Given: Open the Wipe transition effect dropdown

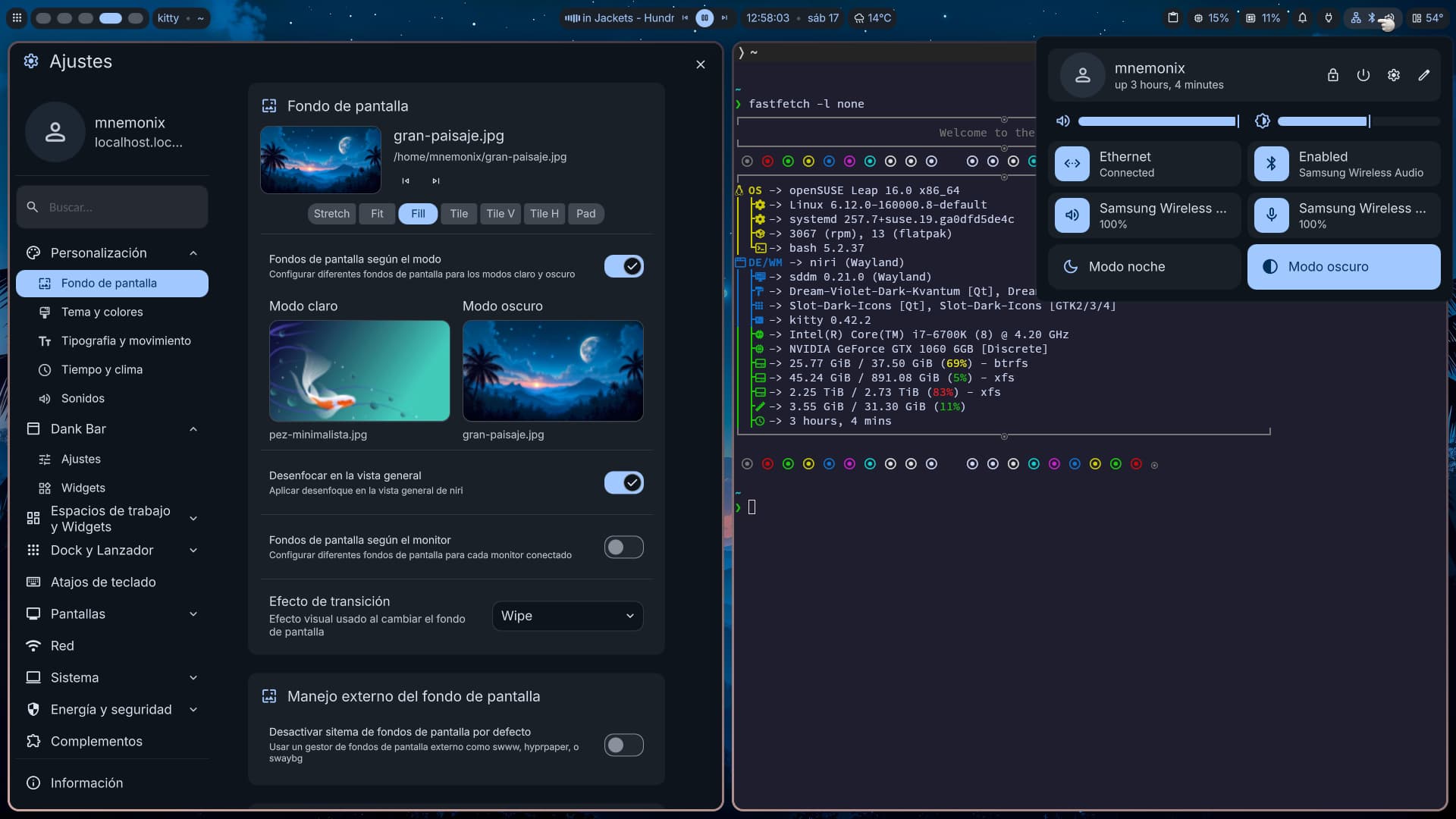Looking at the screenshot, I should click(567, 616).
